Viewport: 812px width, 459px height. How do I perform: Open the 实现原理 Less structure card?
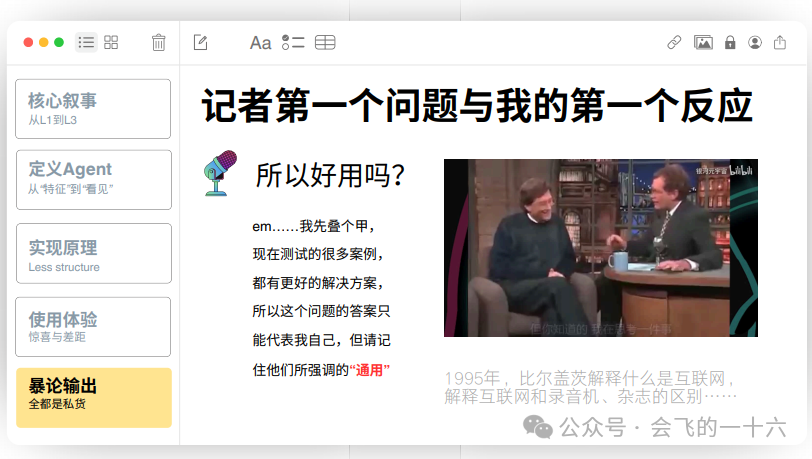click(94, 253)
